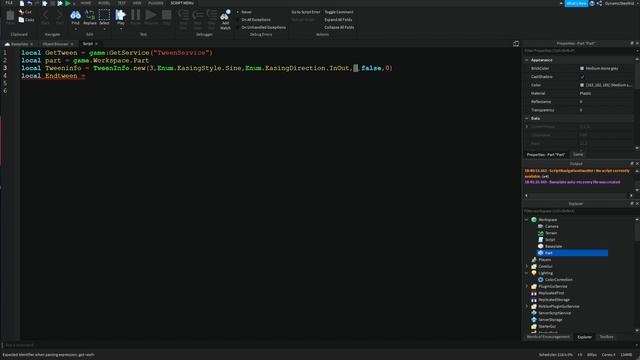Click Copy in the Clipboard group
The height and width of the screenshot is (360, 640).
click(x=26, y=20)
